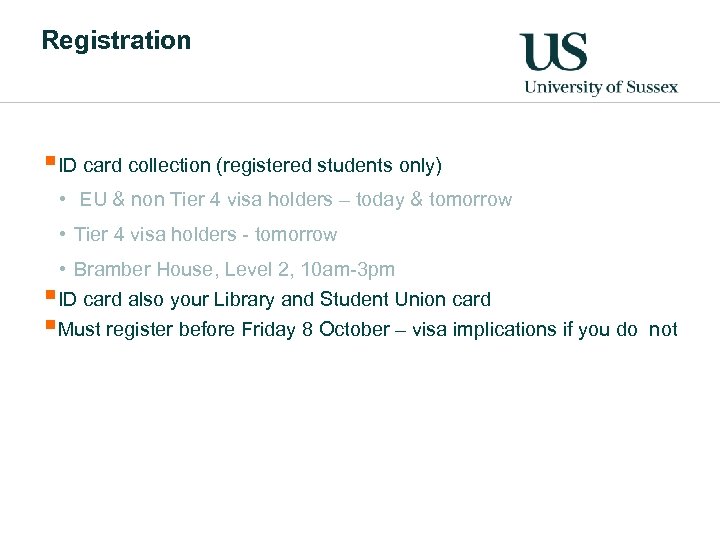Viewport: 720px width, 540px height.
Task: Click the square bullet before ID card collection
Action: 52,161
